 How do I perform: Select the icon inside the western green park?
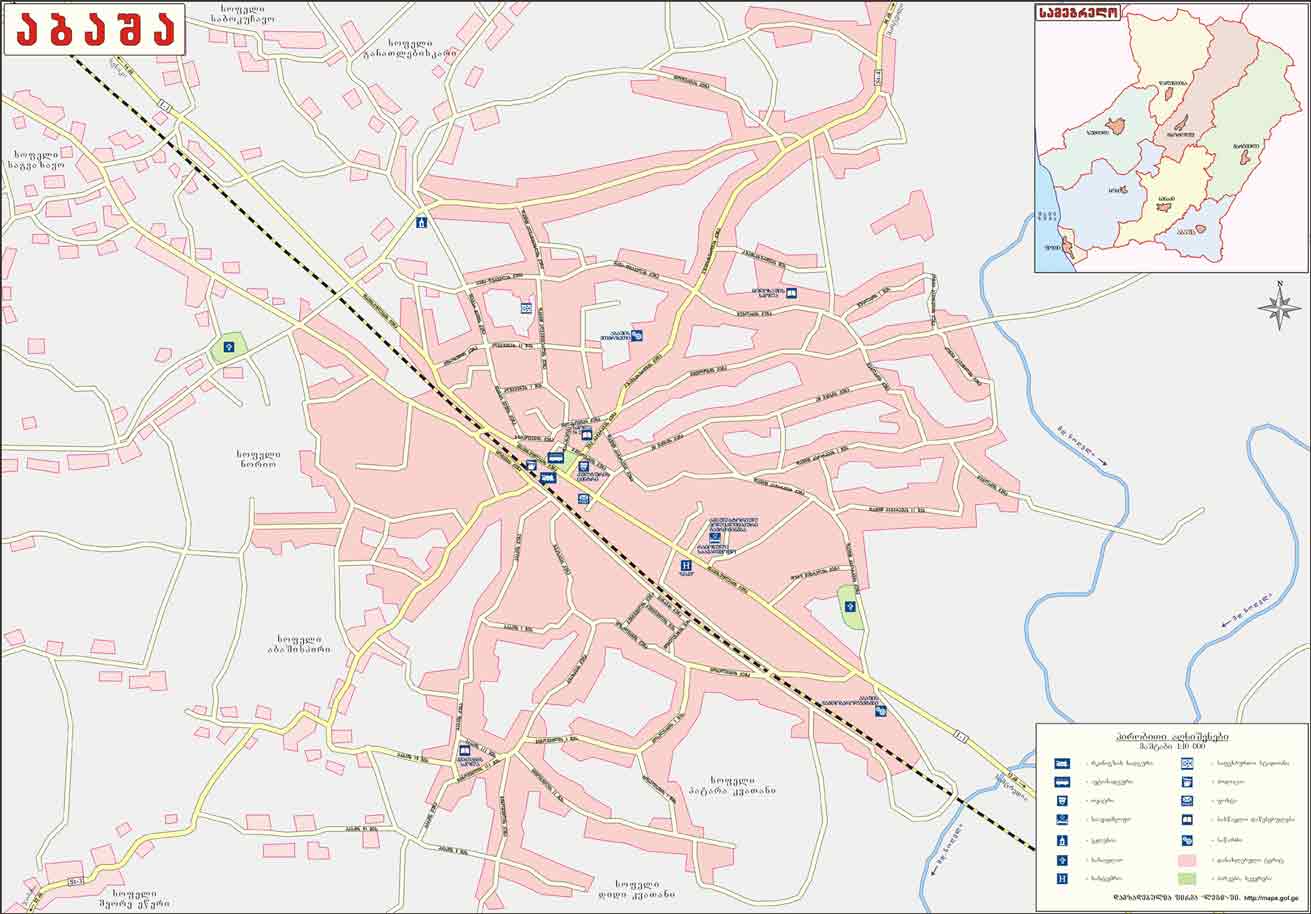pyautogui.click(x=228, y=347)
